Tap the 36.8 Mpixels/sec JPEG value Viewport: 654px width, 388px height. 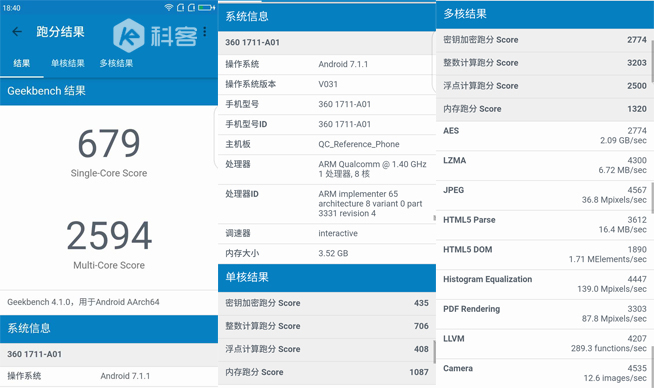coord(614,200)
